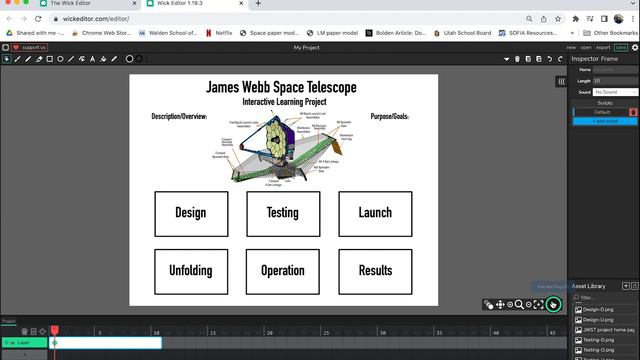Viewport: 640px width, 360px height.
Task: Click the recenter canvas icon
Action: (x=538, y=304)
